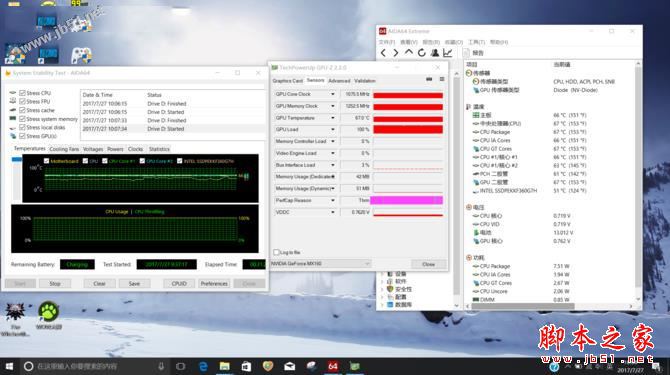Screen dimensions: 670x375
Task: Click the report page icon in AIDA64
Action: pos(466,53)
